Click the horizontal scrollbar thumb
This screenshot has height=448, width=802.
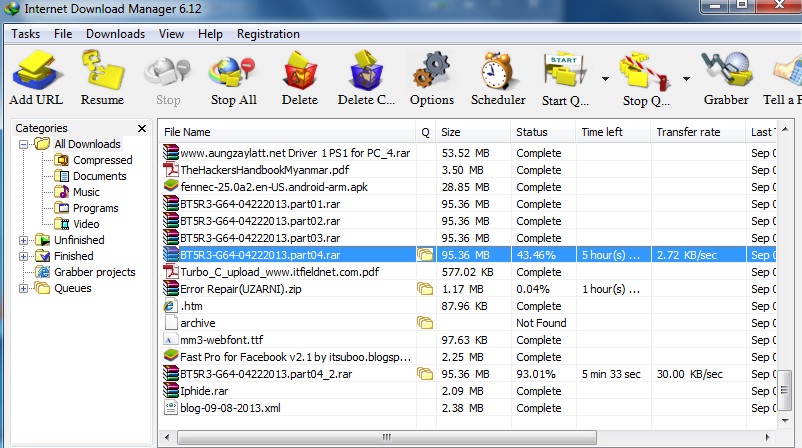[387, 437]
